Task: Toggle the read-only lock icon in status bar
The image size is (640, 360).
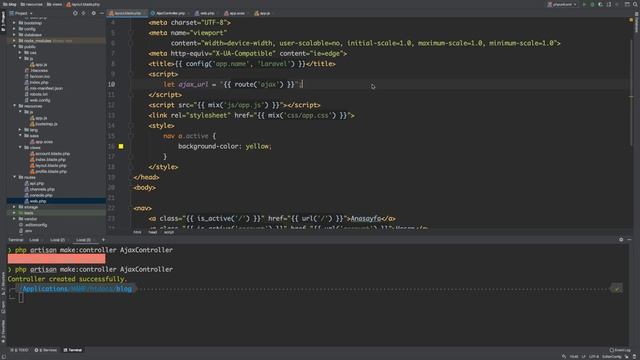Action: [627, 356]
